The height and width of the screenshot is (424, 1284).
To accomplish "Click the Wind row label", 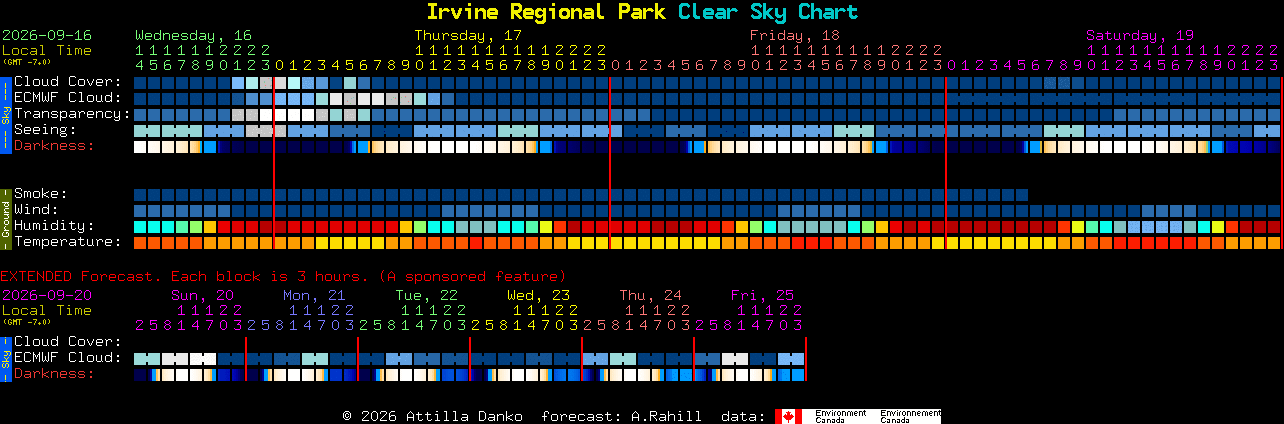I will [36, 210].
